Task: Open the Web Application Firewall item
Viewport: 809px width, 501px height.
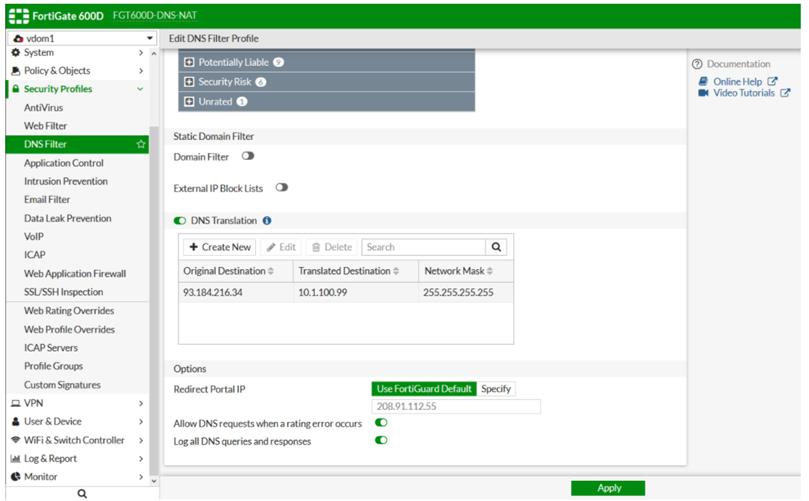Action: (75, 273)
